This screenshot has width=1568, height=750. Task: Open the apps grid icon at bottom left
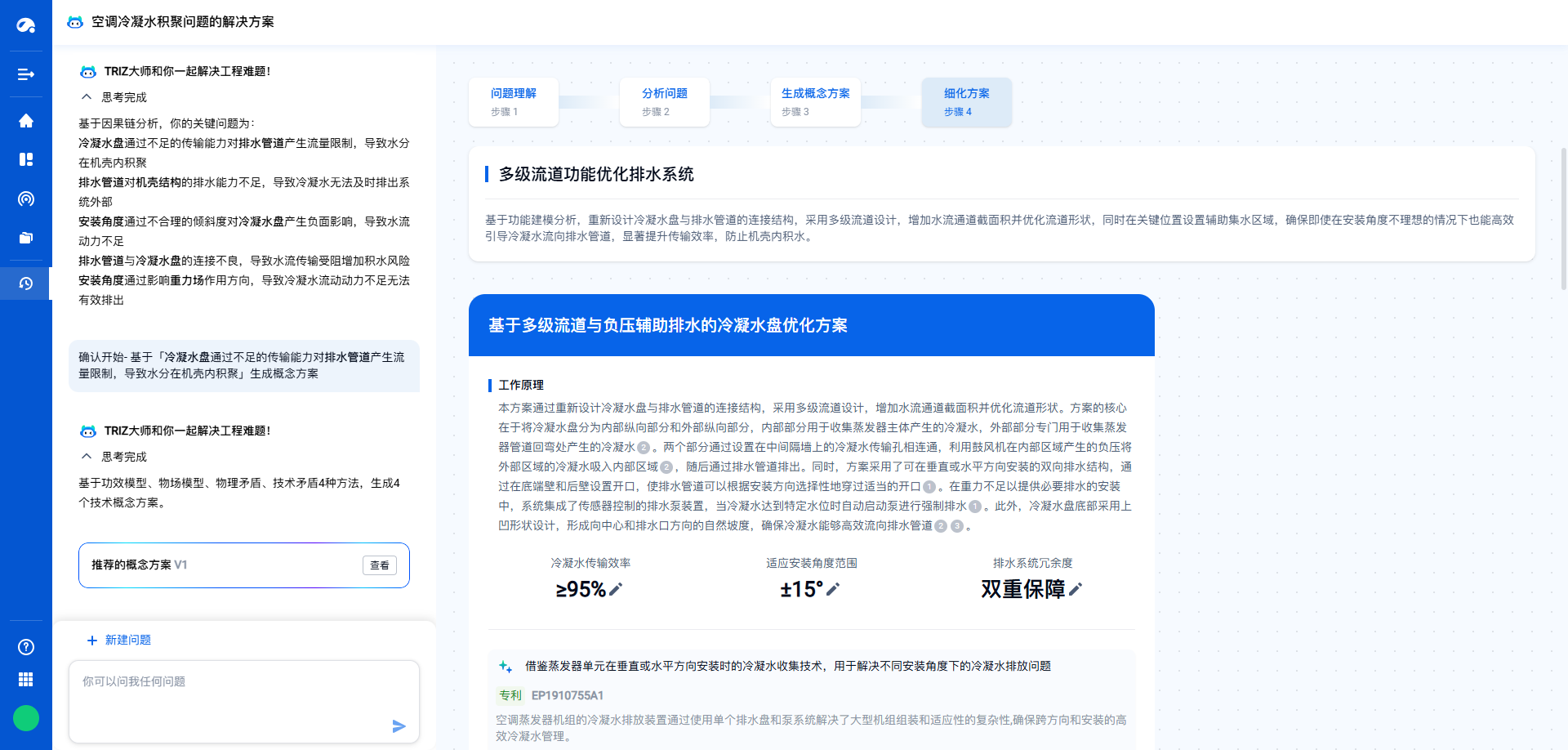tap(25, 679)
